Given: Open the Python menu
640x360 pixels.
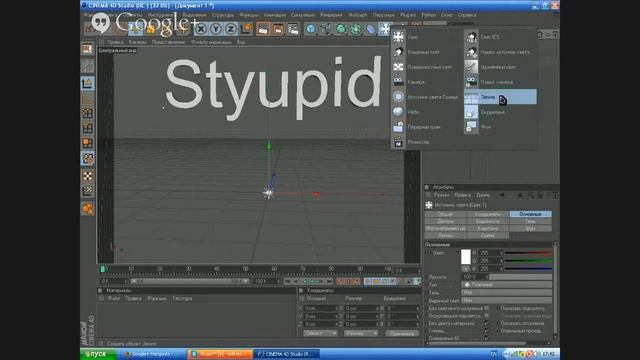Looking at the screenshot, I should (428, 15).
